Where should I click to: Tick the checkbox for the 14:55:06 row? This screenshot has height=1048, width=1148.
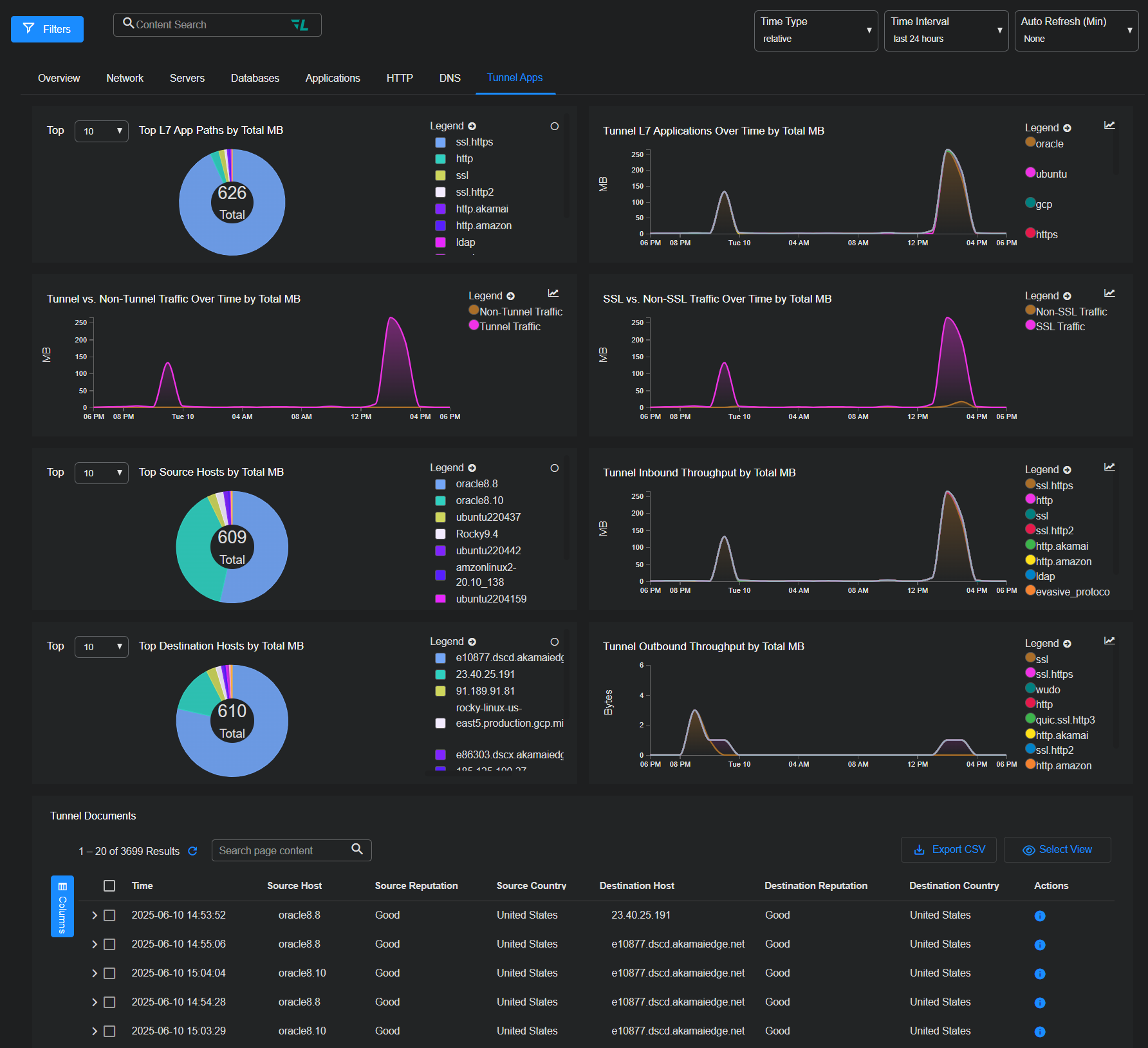109,944
